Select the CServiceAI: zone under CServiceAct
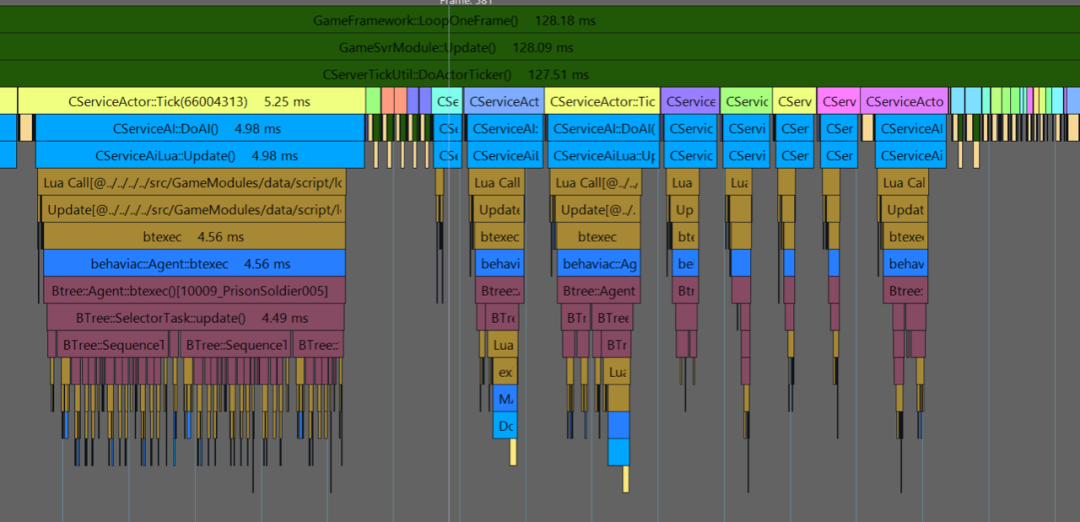 (x=506, y=128)
